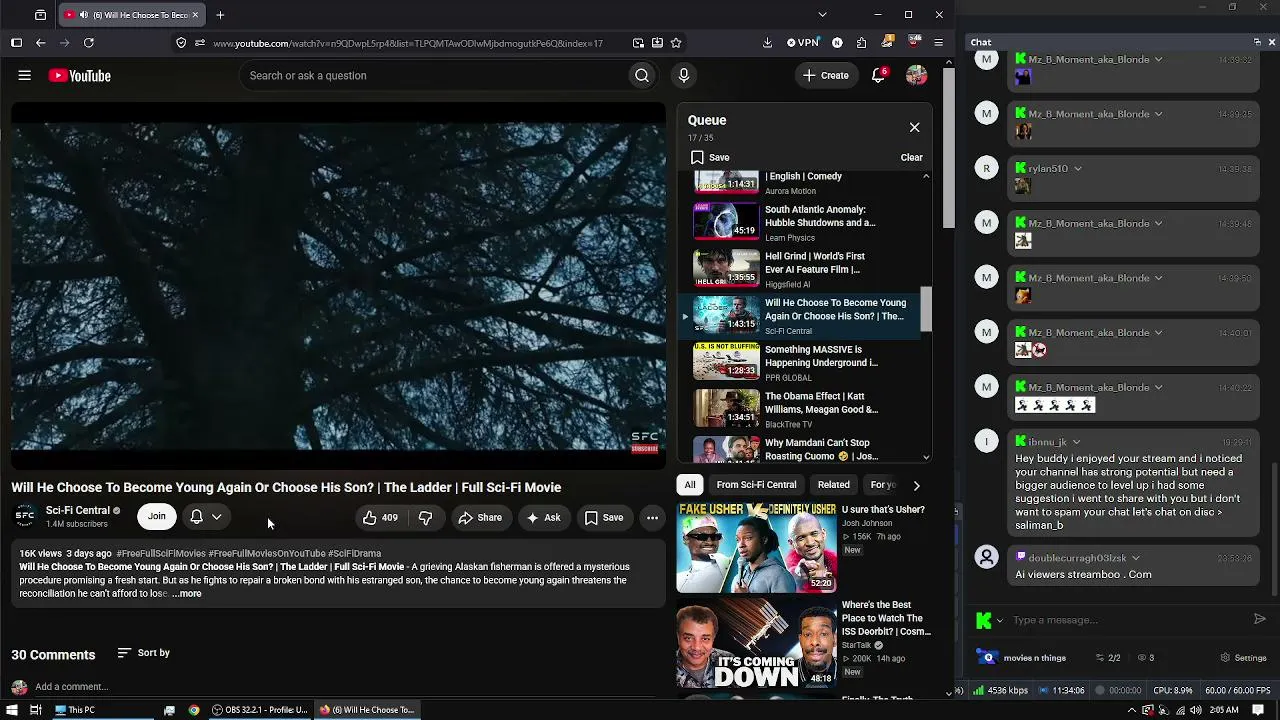Open the Sort by comments dropdown

point(144,653)
